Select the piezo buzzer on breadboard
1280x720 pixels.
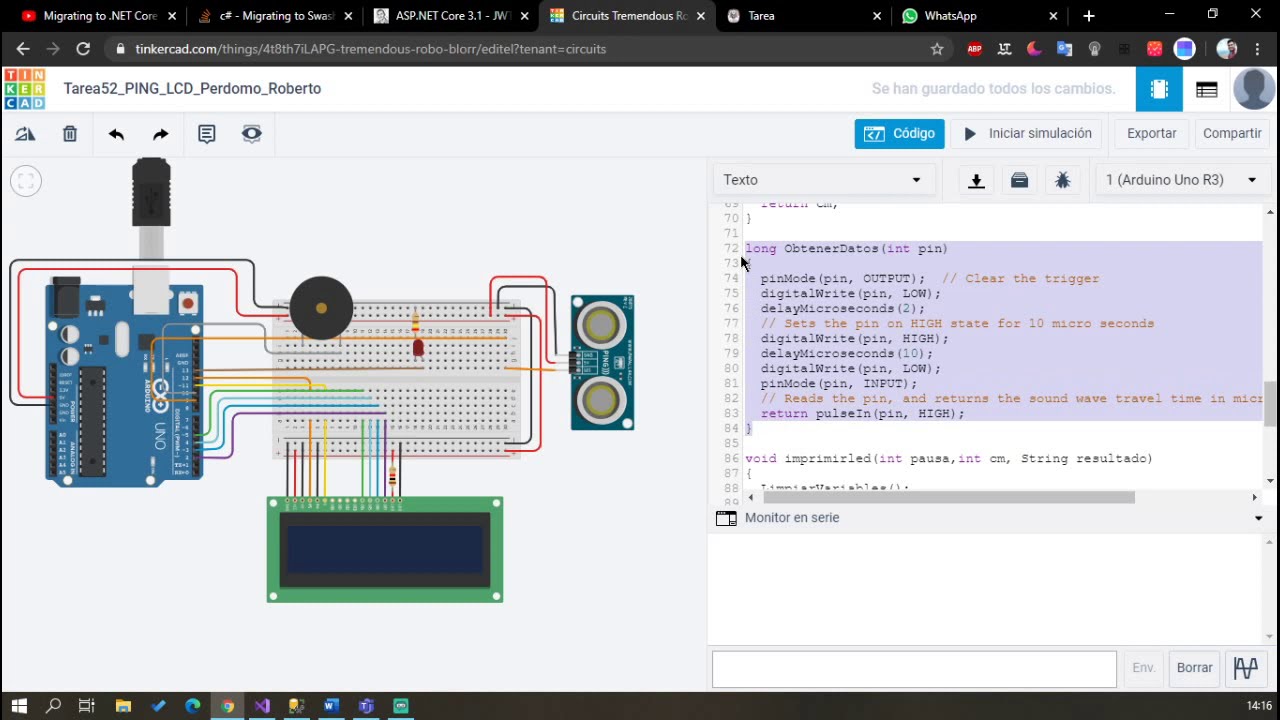pos(321,307)
